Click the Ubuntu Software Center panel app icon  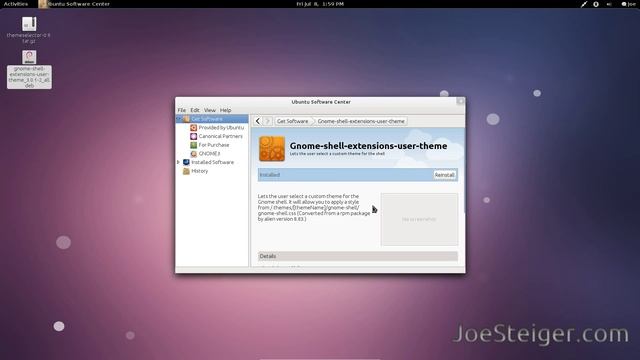tap(42, 4)
